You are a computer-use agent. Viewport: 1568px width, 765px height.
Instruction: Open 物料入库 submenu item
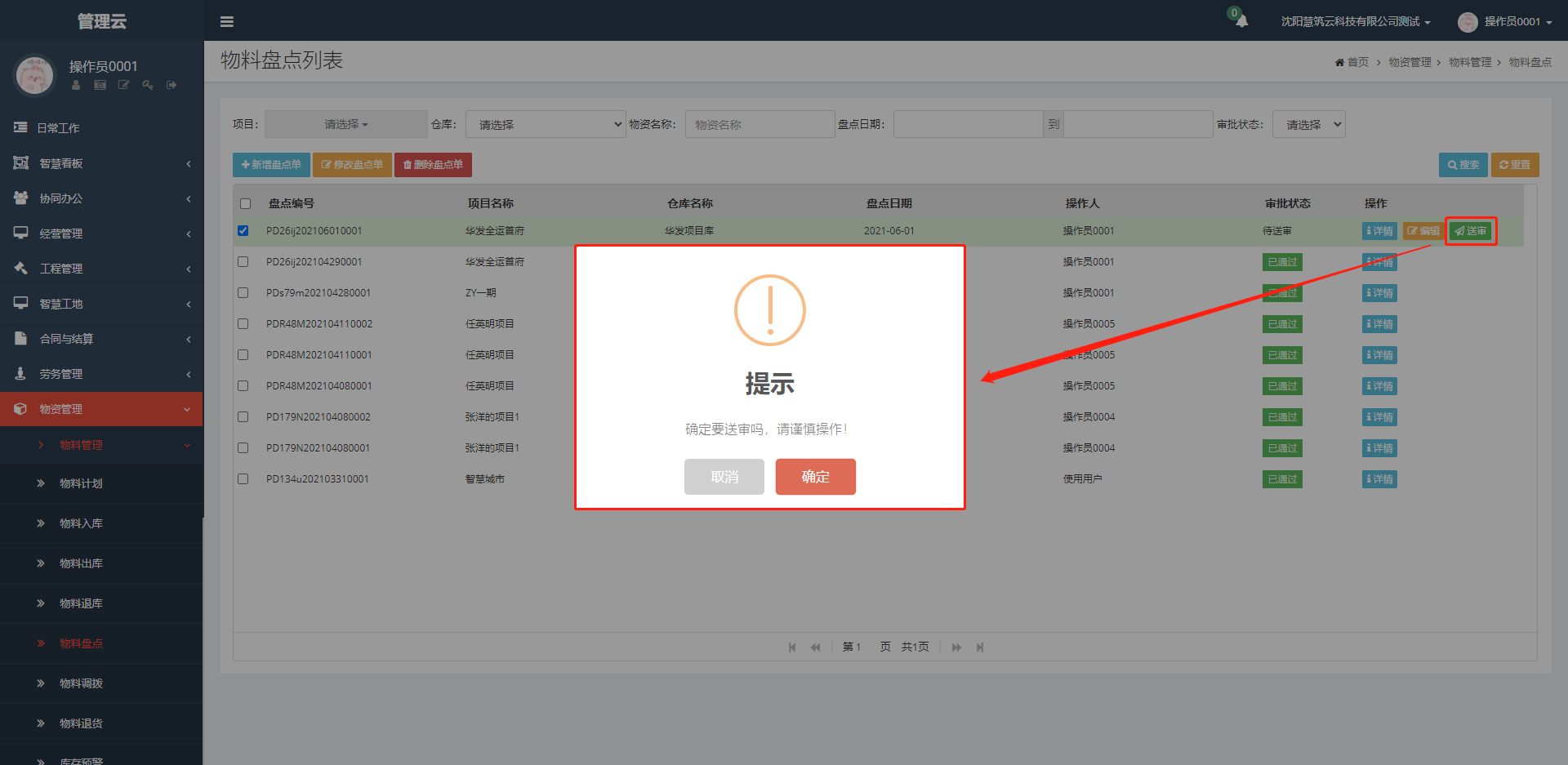pos(101,523)
